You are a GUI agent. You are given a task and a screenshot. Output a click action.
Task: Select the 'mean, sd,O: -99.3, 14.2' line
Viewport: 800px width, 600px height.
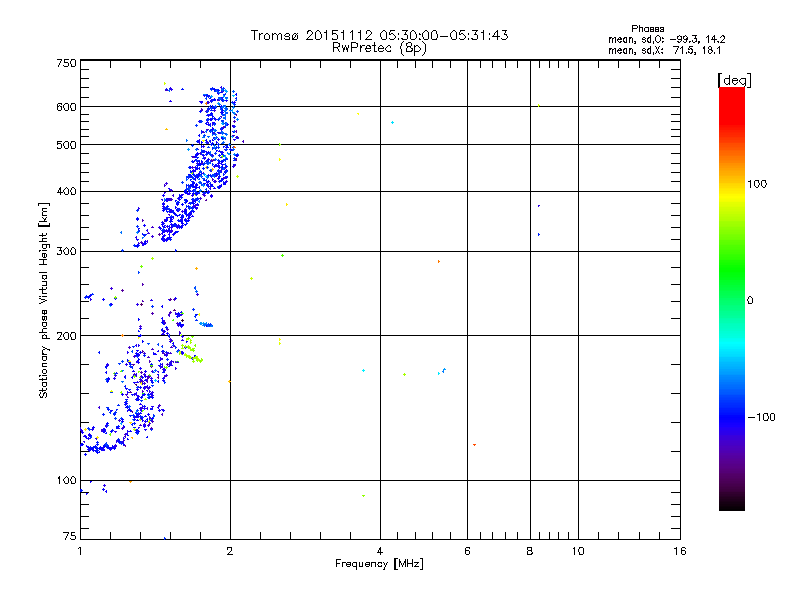click(x=666, y=39)
